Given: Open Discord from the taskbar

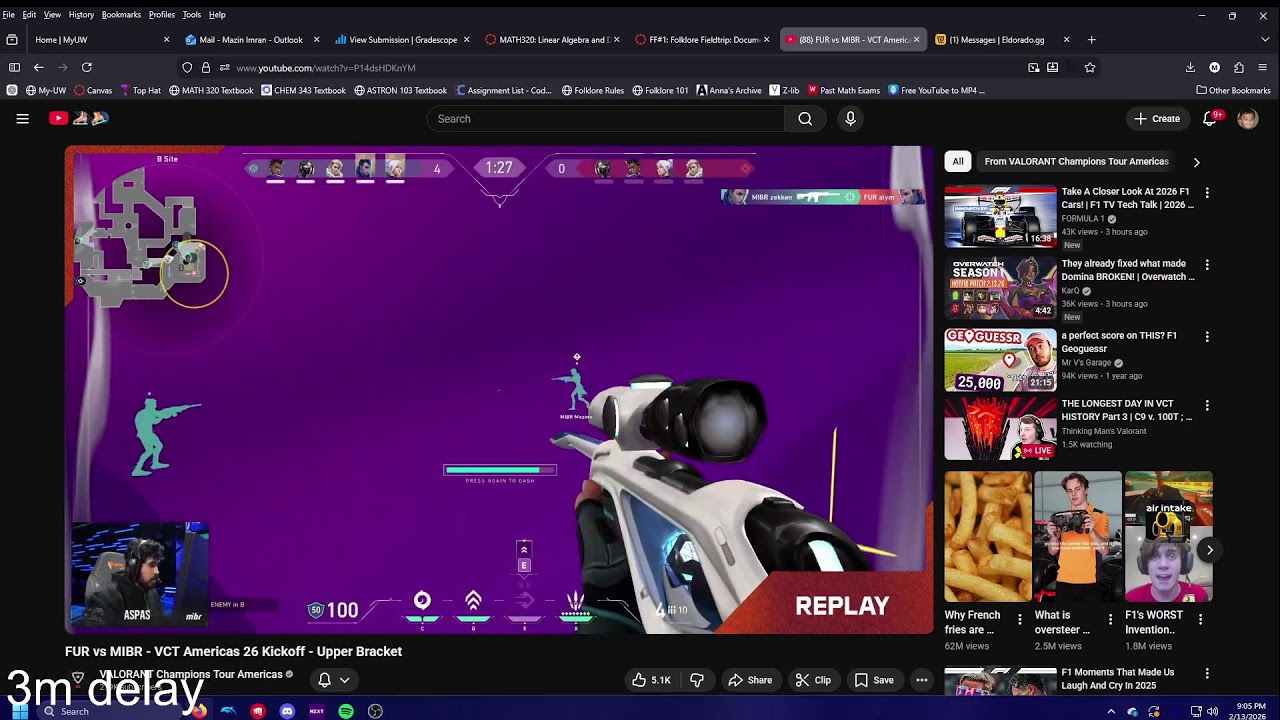Looking at the screenshot, I should pos(287,711).
